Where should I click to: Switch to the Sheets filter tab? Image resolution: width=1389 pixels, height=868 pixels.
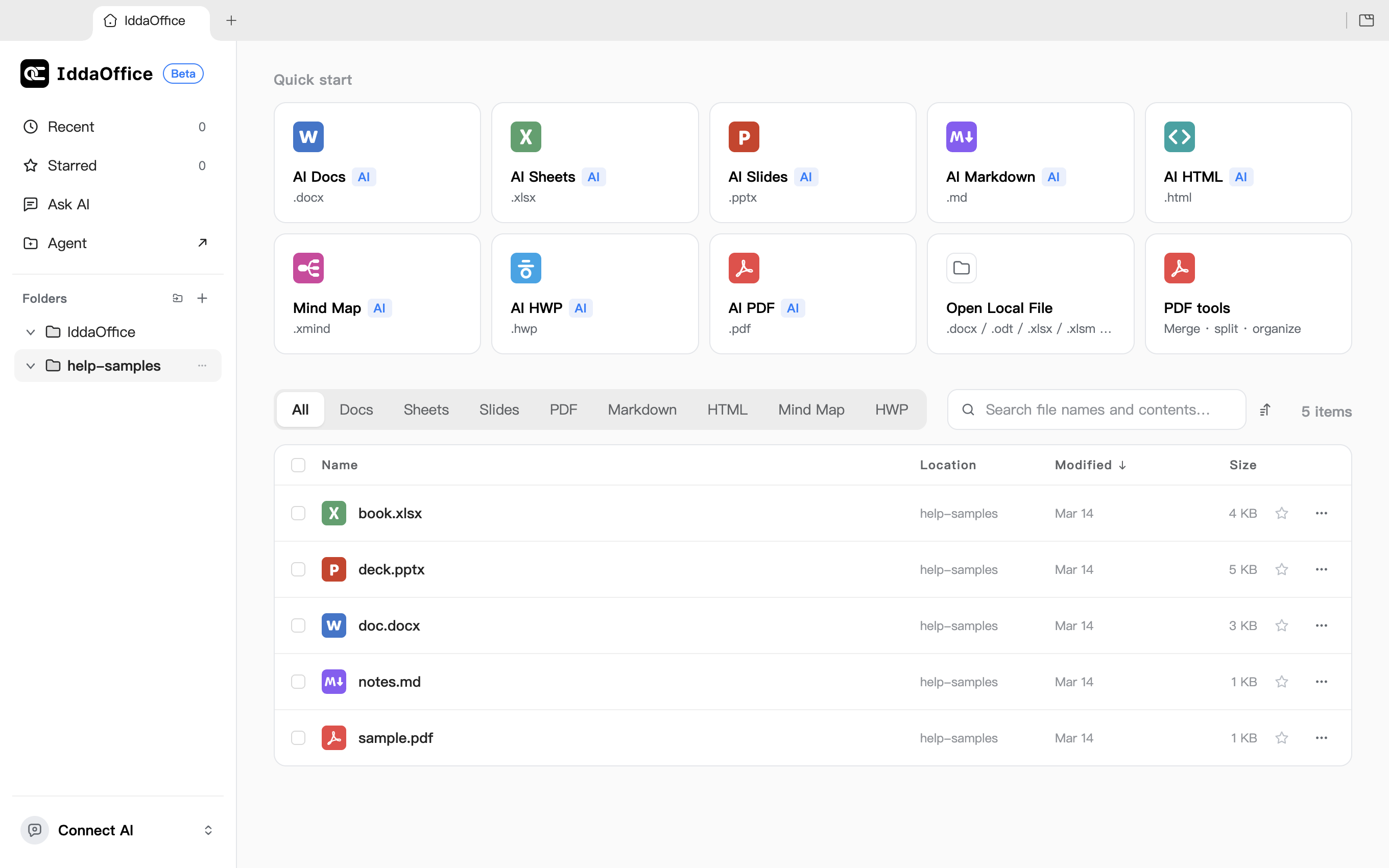click(426, 410)
